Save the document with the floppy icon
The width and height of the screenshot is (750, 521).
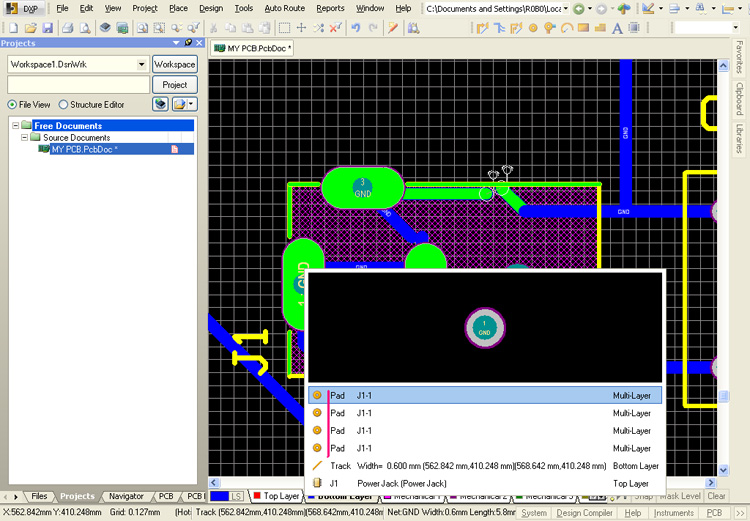47,28
